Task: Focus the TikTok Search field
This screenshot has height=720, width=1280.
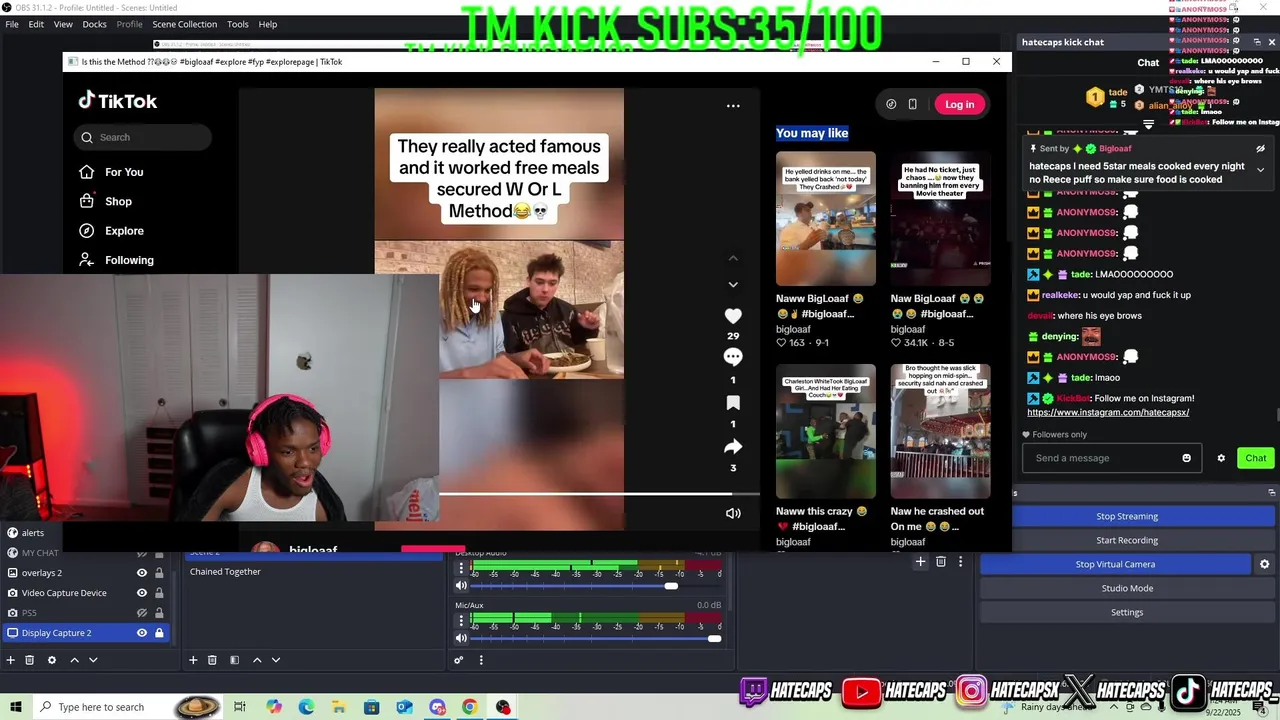Action: point(142,137)
